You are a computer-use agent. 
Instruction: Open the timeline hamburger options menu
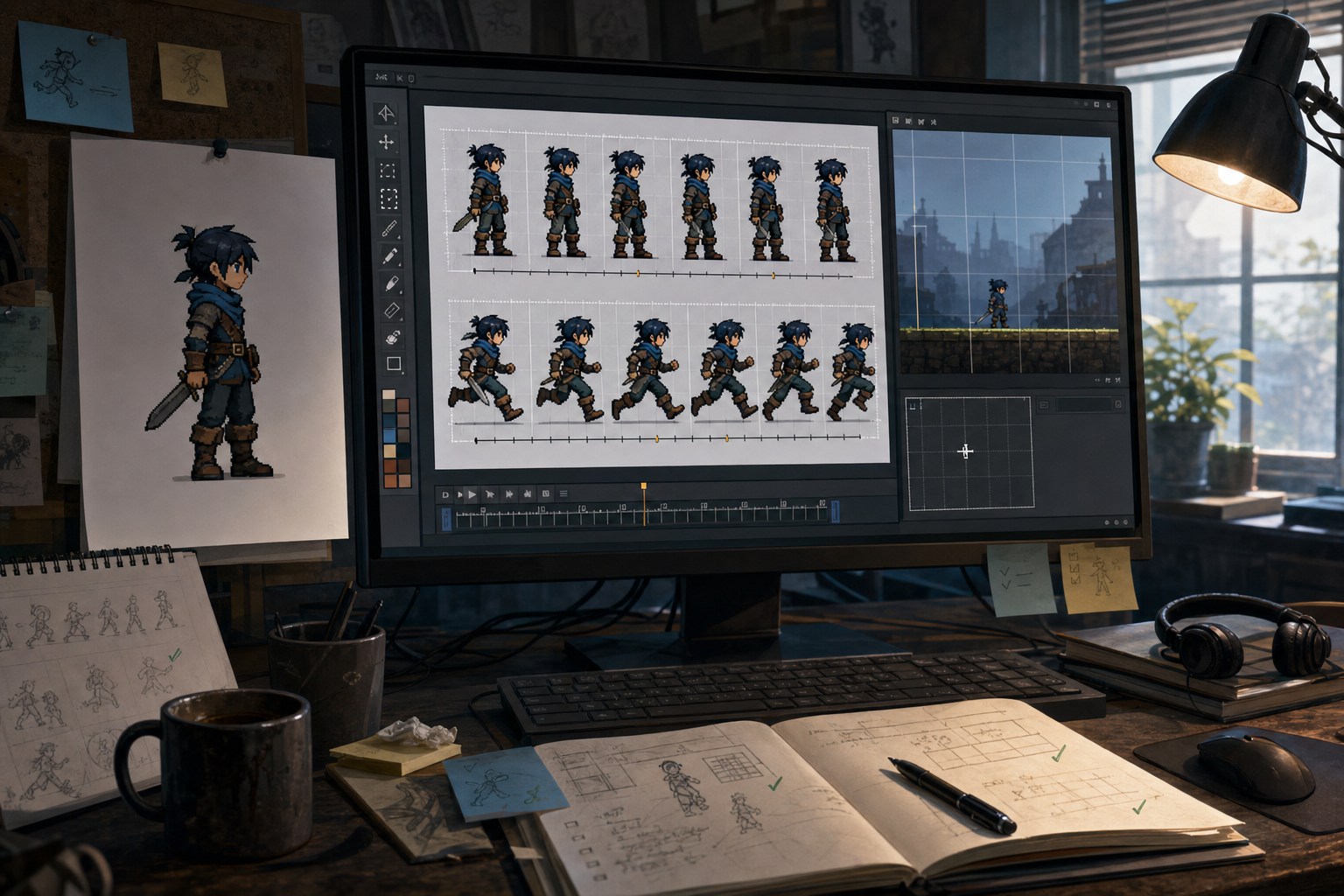click(x=563, y=493)
